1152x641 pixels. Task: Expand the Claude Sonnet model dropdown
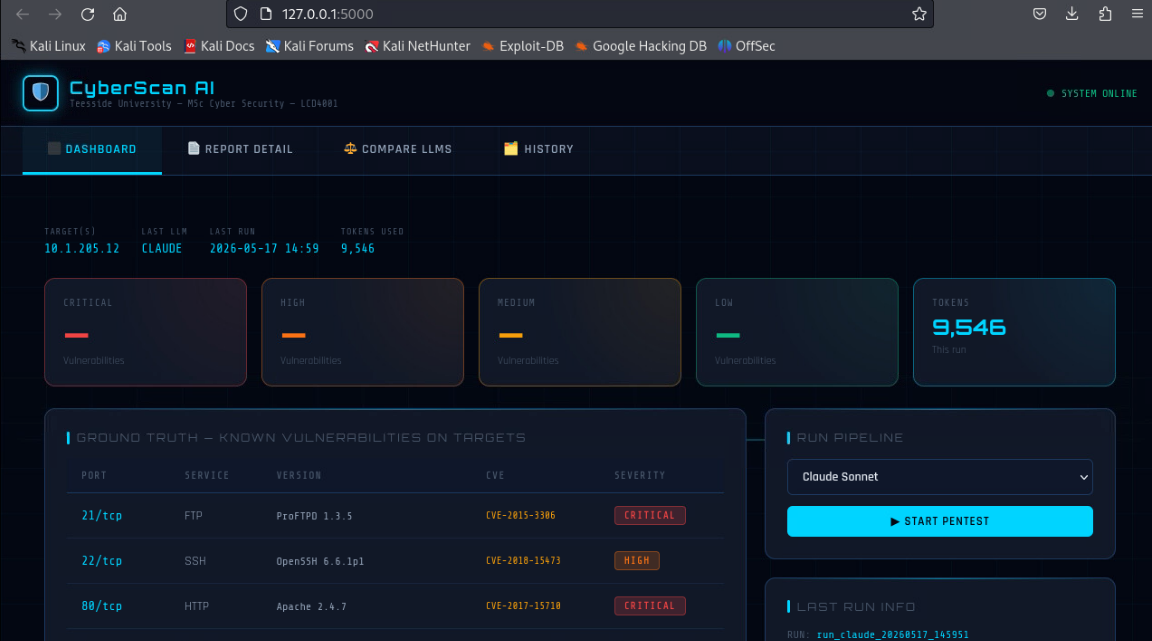(x=940, y=477)
